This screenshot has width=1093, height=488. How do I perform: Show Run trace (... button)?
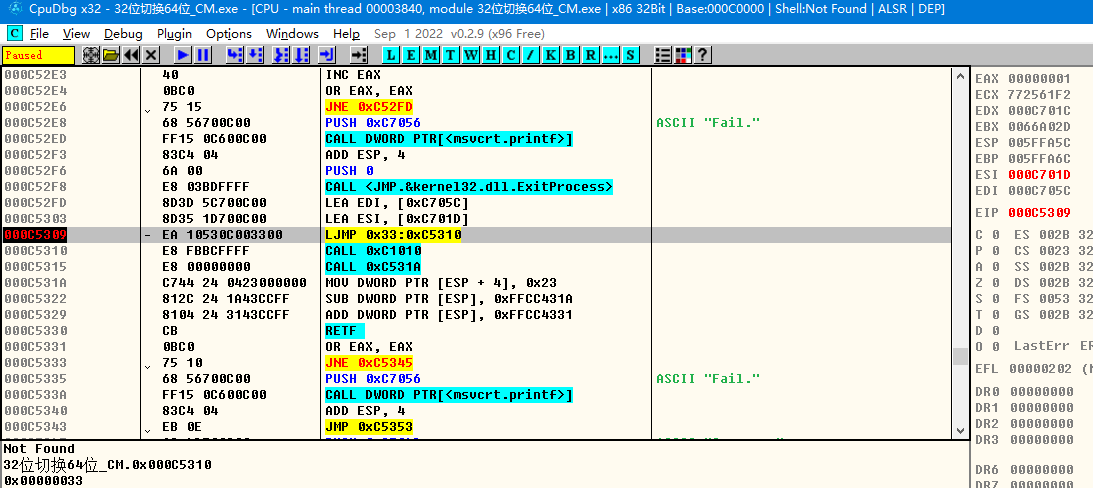click(x=611, y=56)
